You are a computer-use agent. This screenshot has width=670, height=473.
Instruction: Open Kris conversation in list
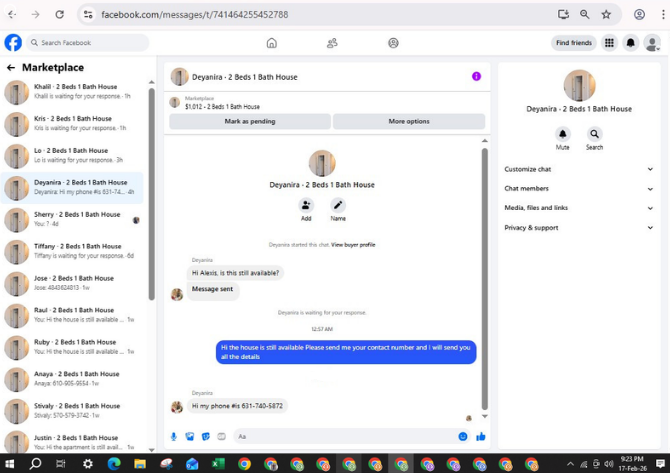point(73,123)
